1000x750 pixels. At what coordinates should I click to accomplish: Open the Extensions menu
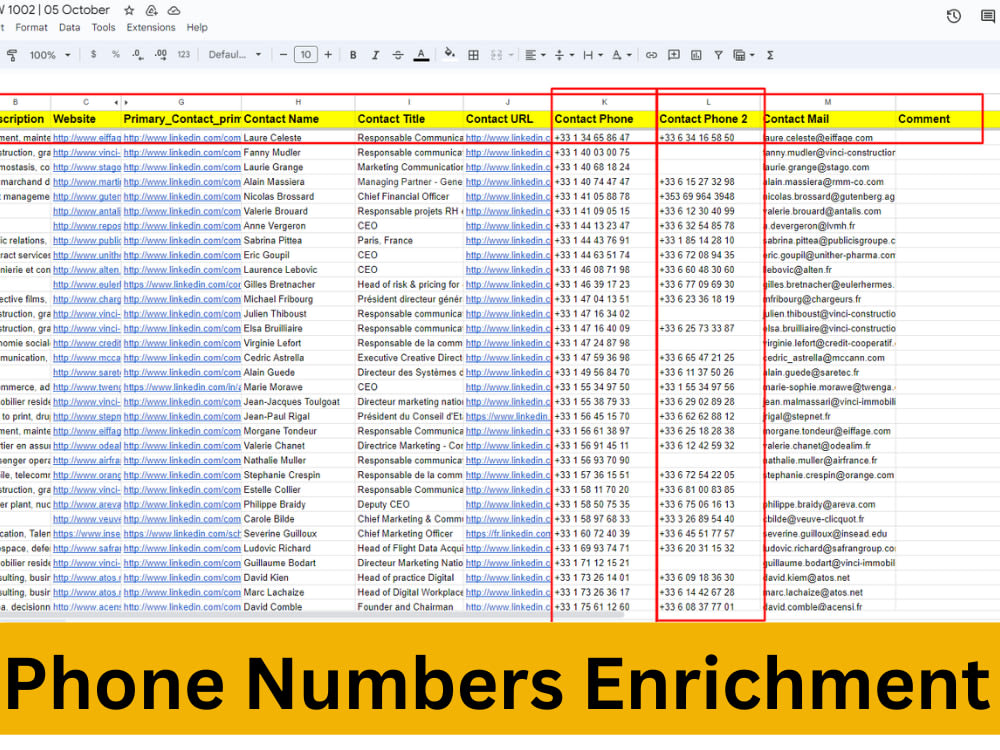(x=151, y=27)
